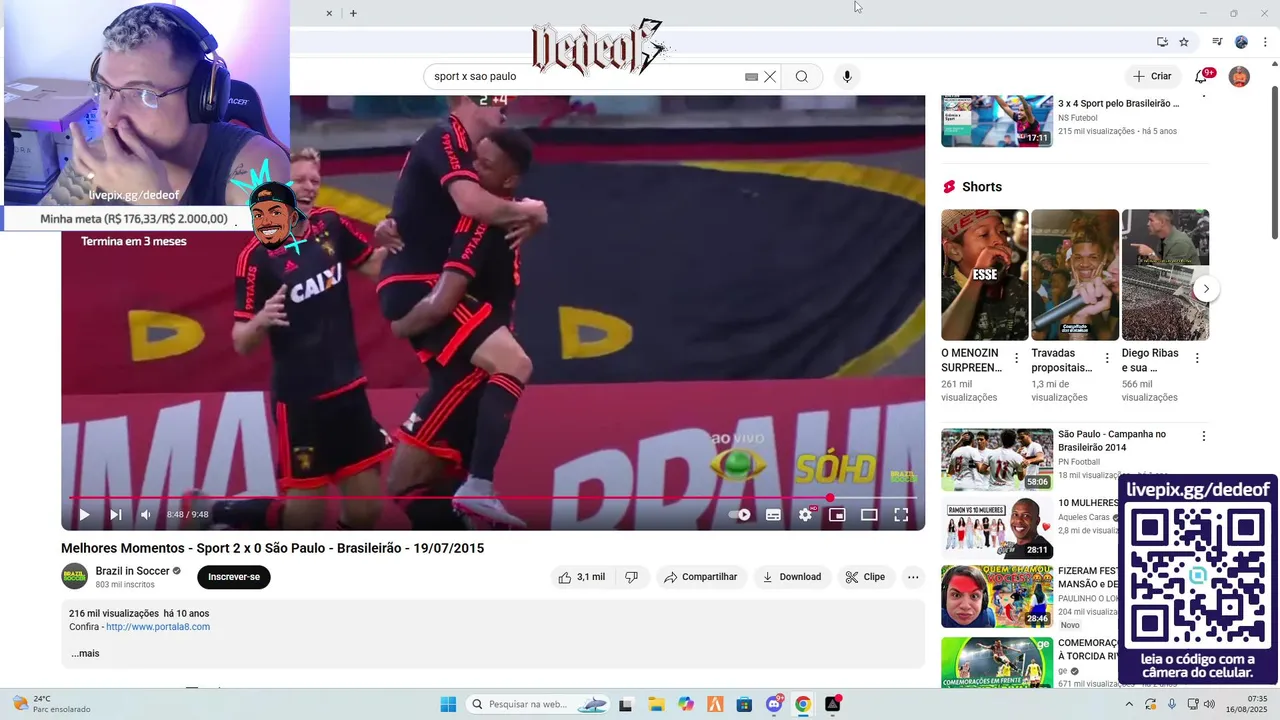Switch to theater mode

tap(869, 515)
